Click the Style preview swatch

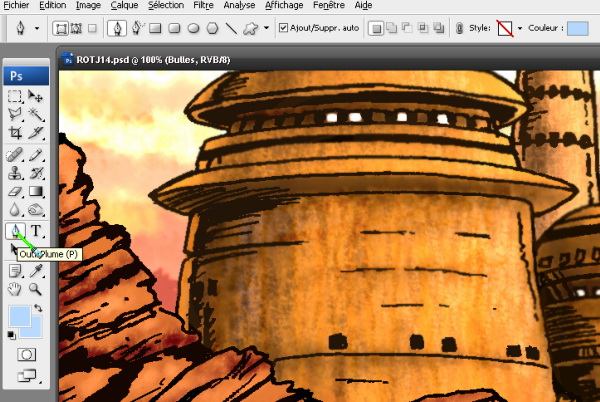pyautogui.click(x=505, y=28)
